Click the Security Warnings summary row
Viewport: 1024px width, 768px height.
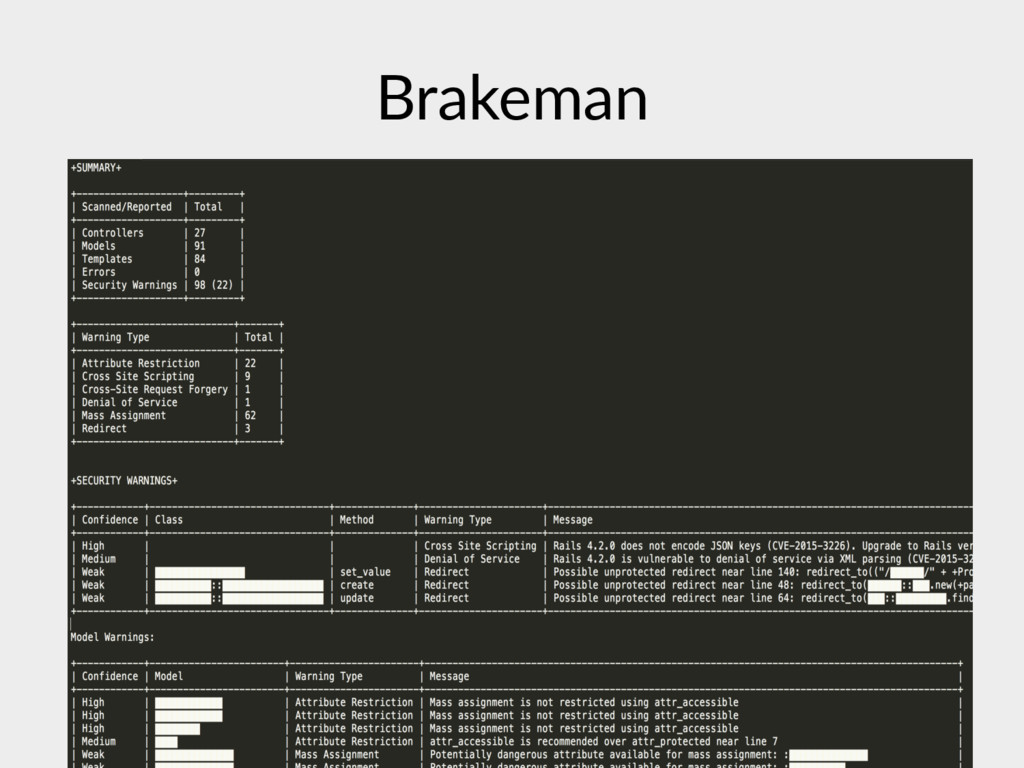click(157, 285)
